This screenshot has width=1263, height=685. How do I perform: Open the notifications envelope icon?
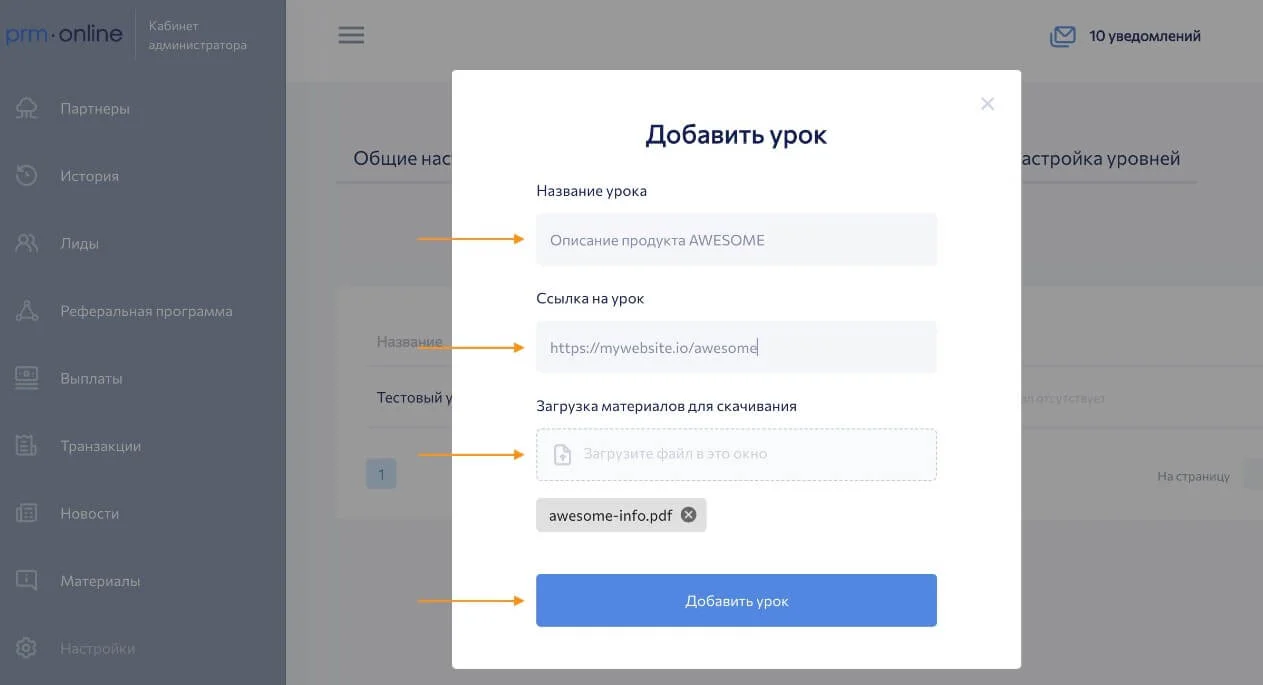[x=1062, y=36]
